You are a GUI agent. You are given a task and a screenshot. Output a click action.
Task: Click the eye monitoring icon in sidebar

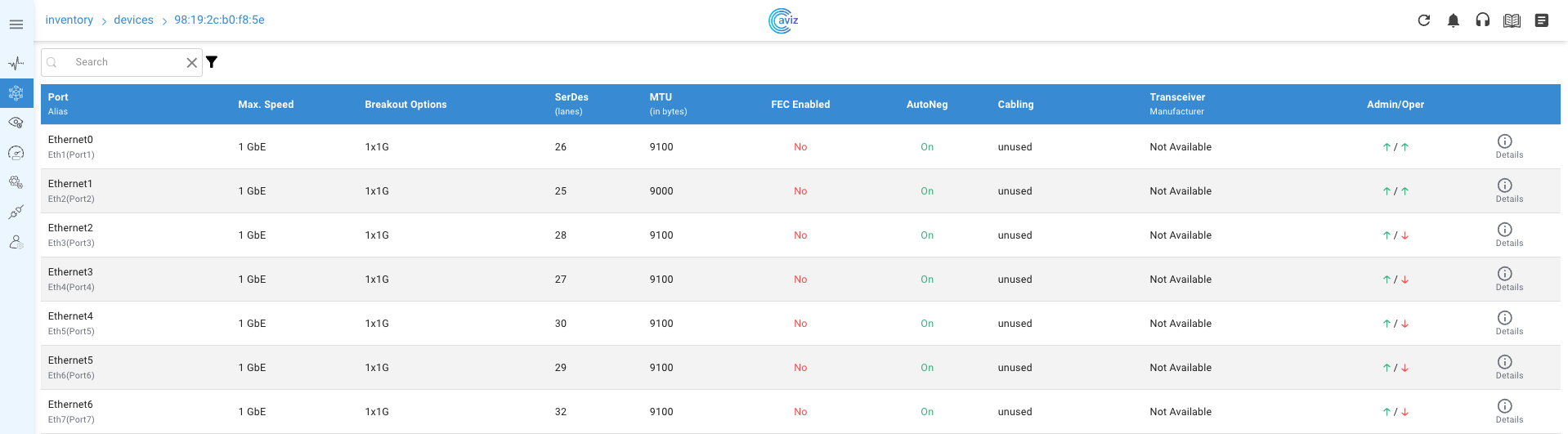pyautogui.click(x=16, y=123)
